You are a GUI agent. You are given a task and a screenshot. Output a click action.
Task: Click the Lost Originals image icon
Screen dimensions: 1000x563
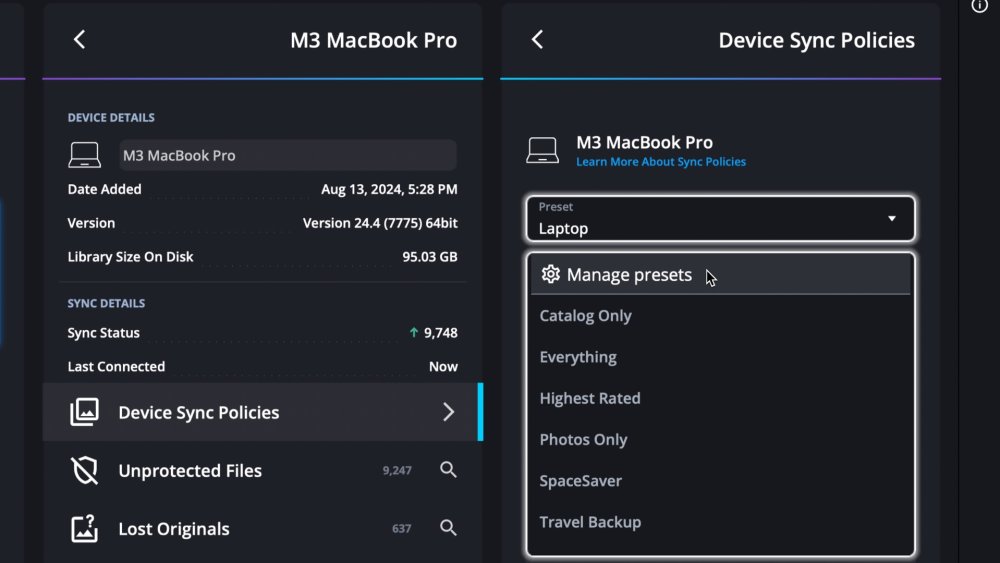pos(85,529)
